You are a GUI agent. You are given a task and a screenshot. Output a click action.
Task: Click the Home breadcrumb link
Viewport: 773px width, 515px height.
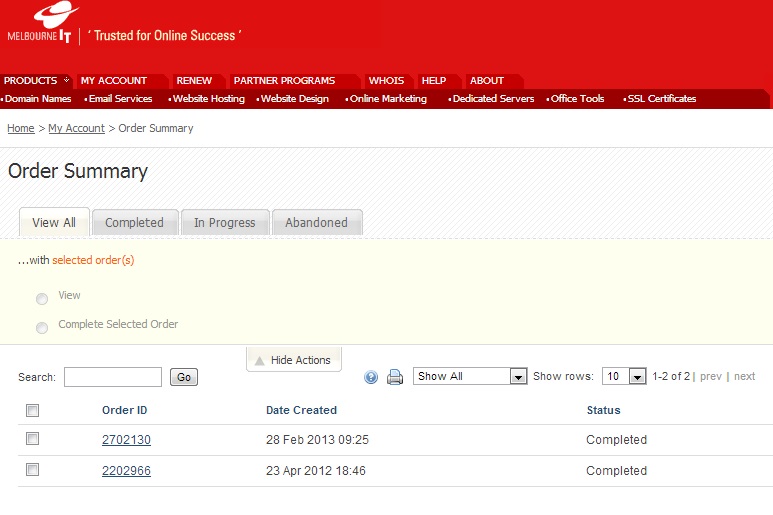point(21,128)
